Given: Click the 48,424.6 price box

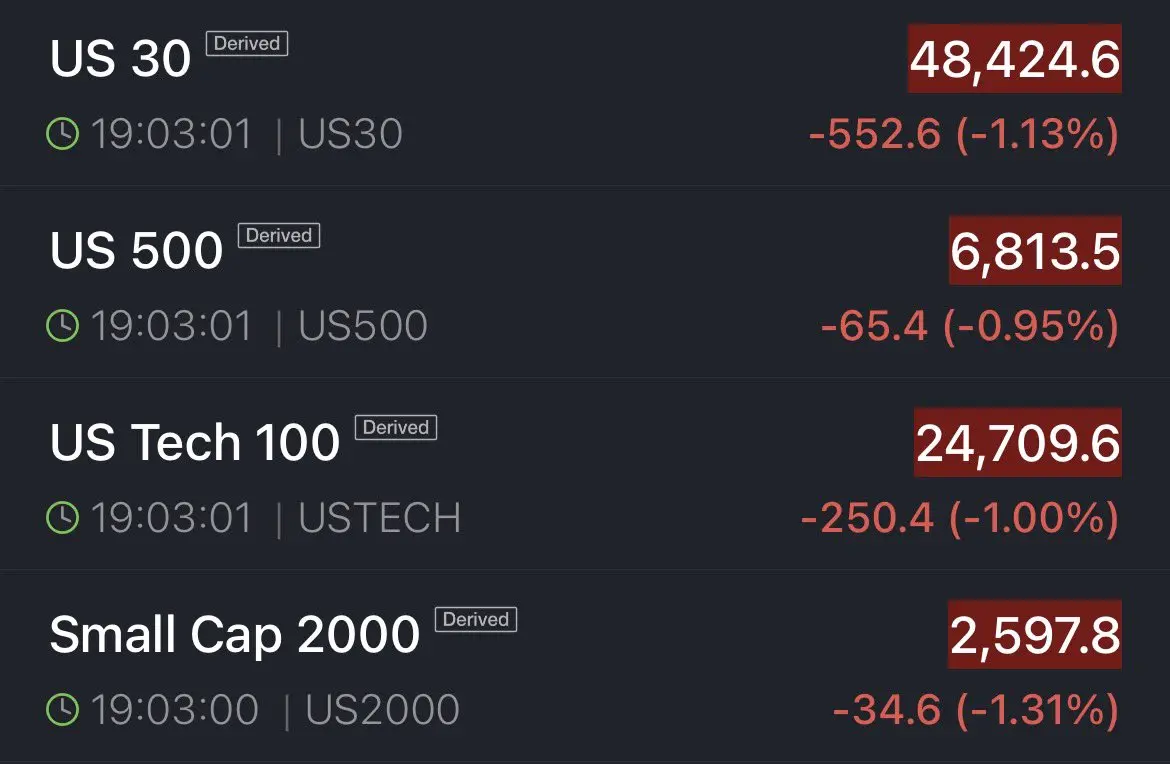Looking at the screenshot, I should point(1014,60).
